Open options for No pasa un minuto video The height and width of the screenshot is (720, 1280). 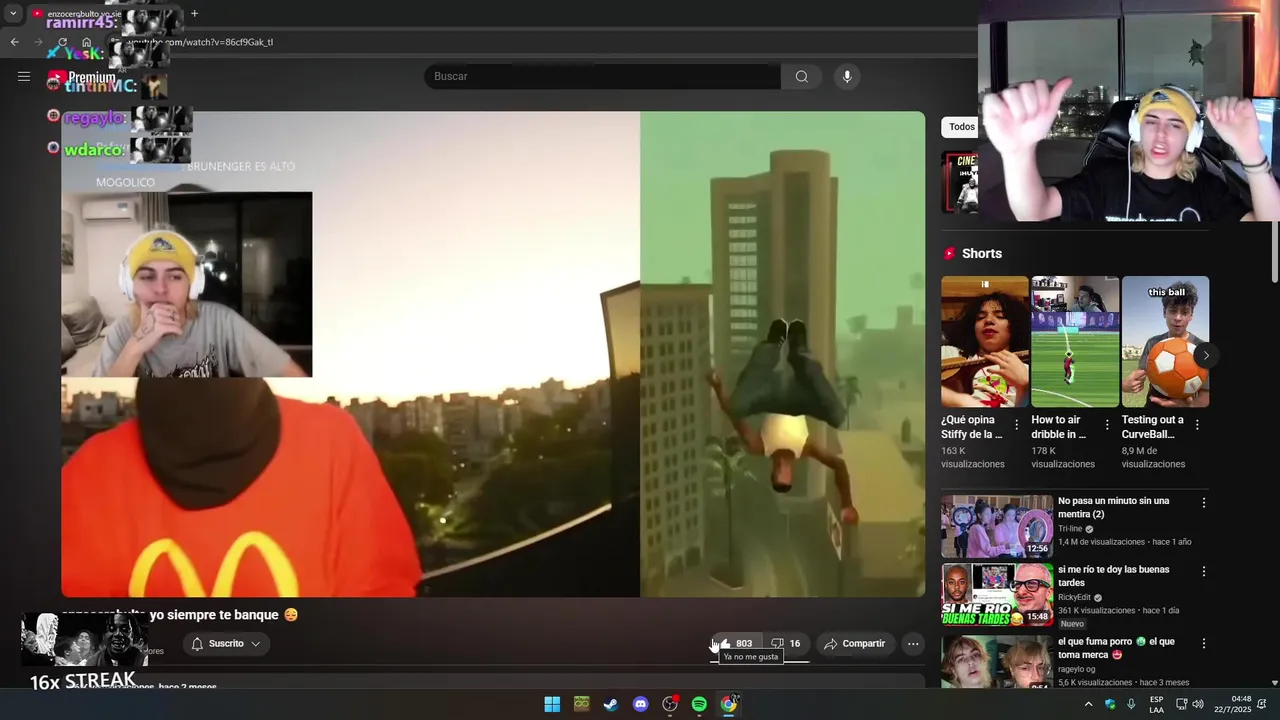[1204, 503]
